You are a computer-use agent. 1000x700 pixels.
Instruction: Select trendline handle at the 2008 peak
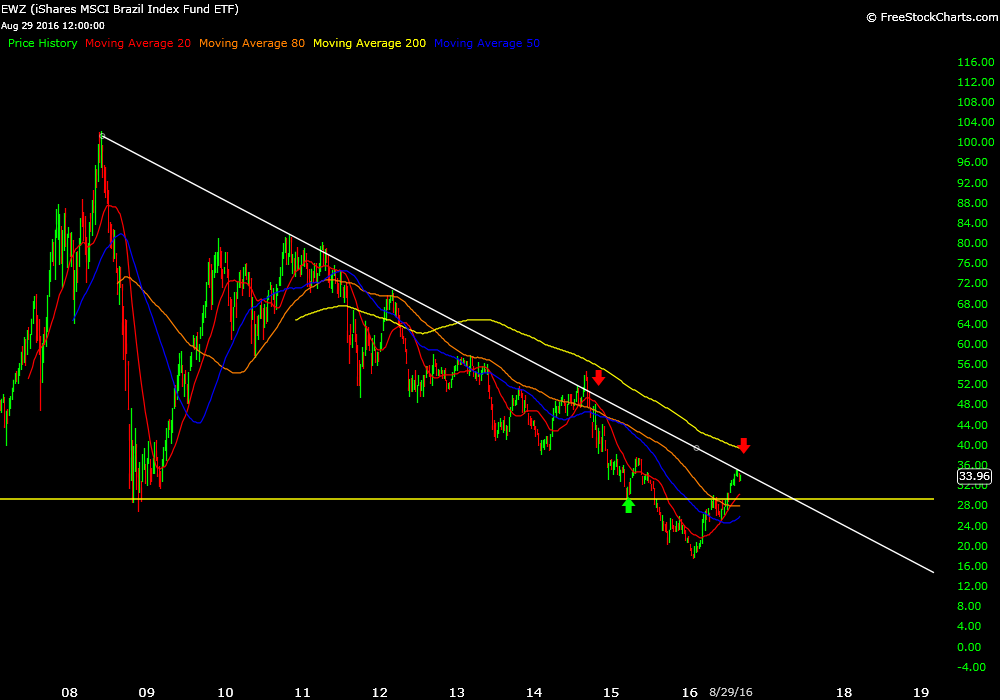[x=102, y=135]
